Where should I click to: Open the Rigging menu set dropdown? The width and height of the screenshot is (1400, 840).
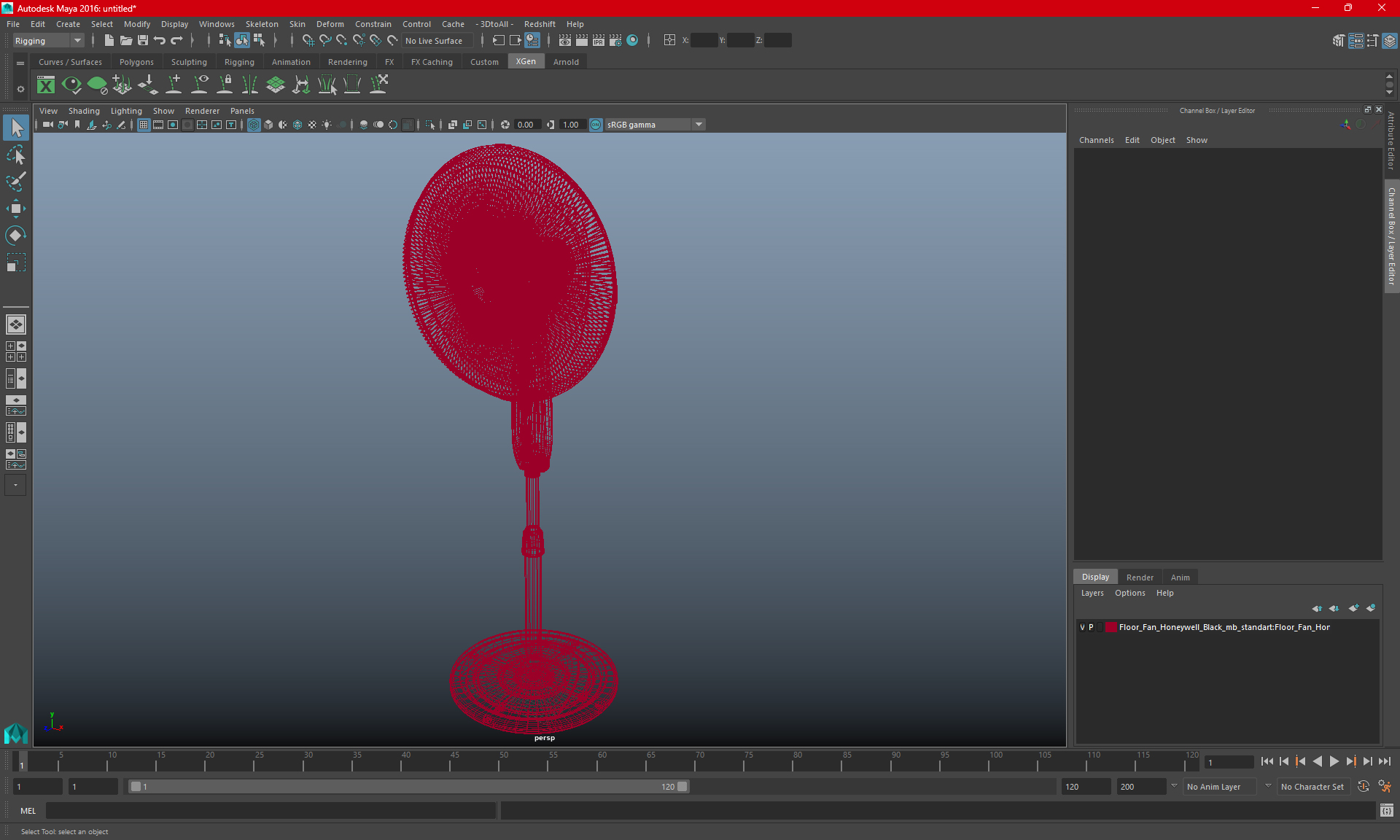(x=48, y=41)
